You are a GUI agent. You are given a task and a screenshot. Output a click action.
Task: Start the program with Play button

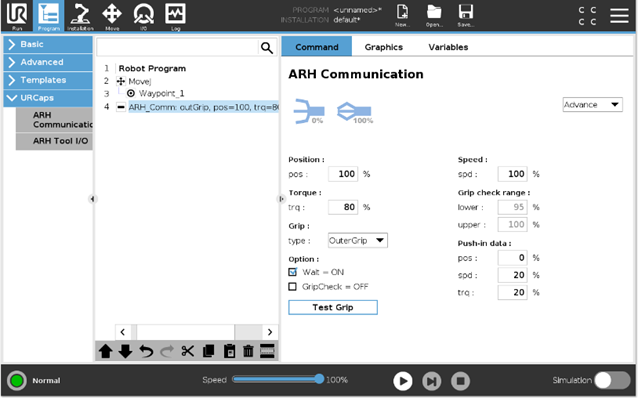(403, 381)
